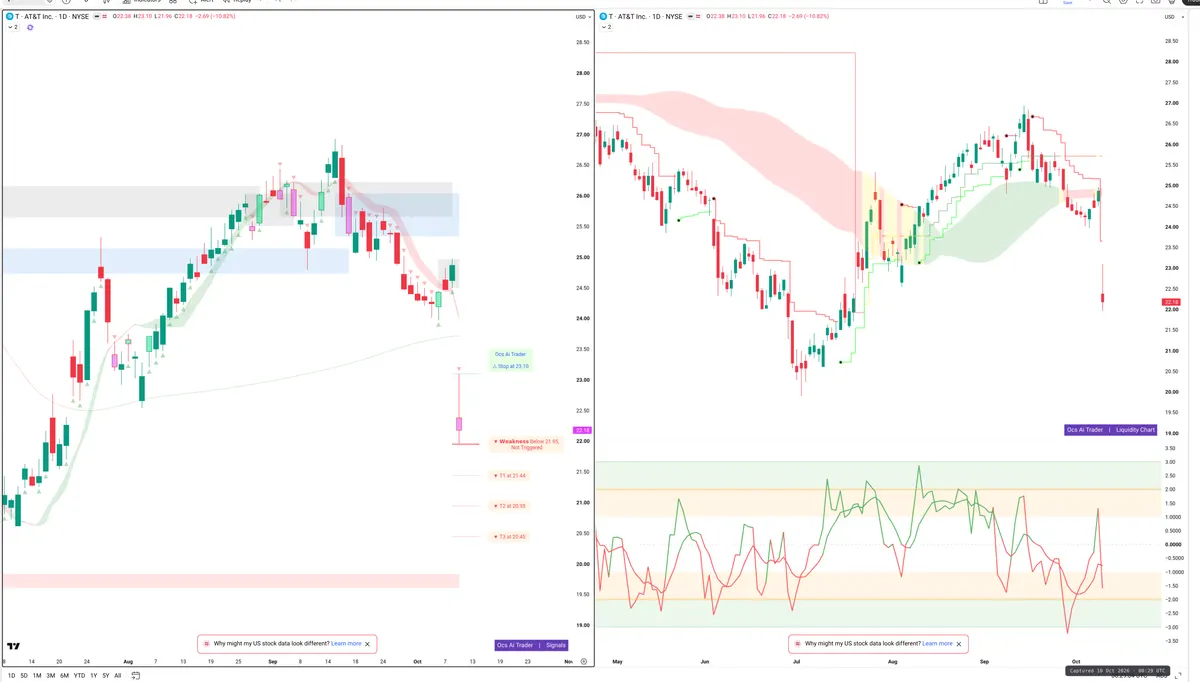
Task: Click the 'May' date label on right chart axis
Action: (x=617, y=662)
